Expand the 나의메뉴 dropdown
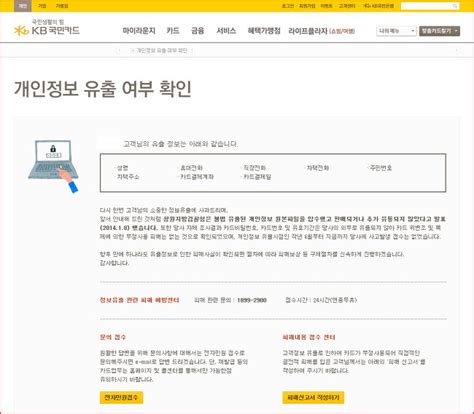Viewport: 474px width, 414px height. point(396,31)
